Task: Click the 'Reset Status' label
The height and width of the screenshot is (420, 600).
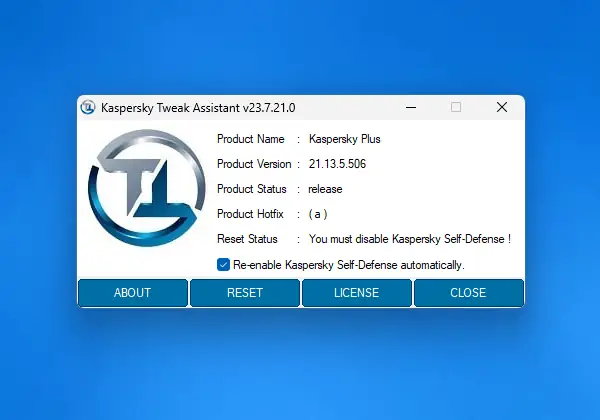Action: click(x=247, y=239)
